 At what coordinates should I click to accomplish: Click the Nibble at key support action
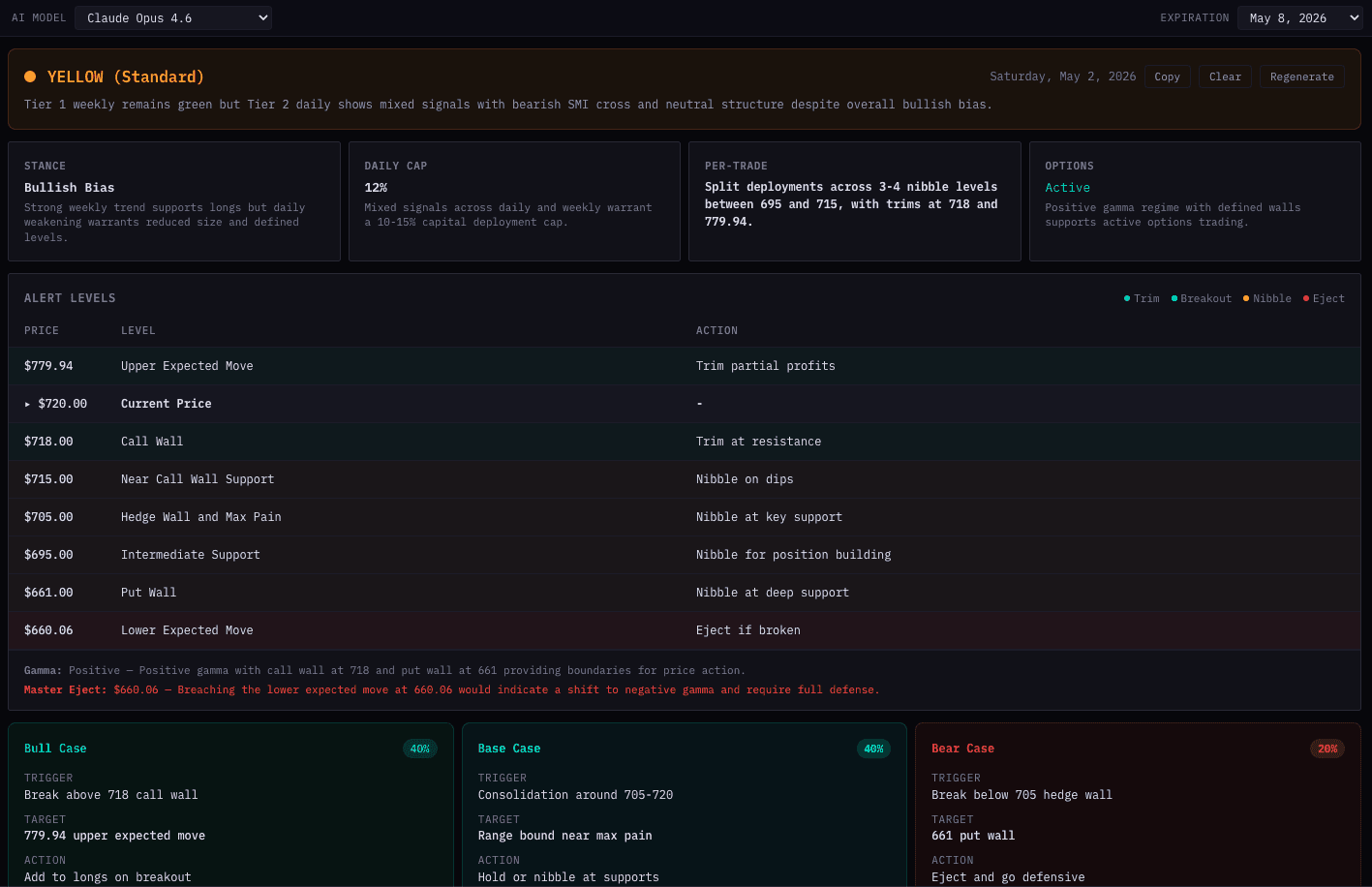tap(769, 517)
